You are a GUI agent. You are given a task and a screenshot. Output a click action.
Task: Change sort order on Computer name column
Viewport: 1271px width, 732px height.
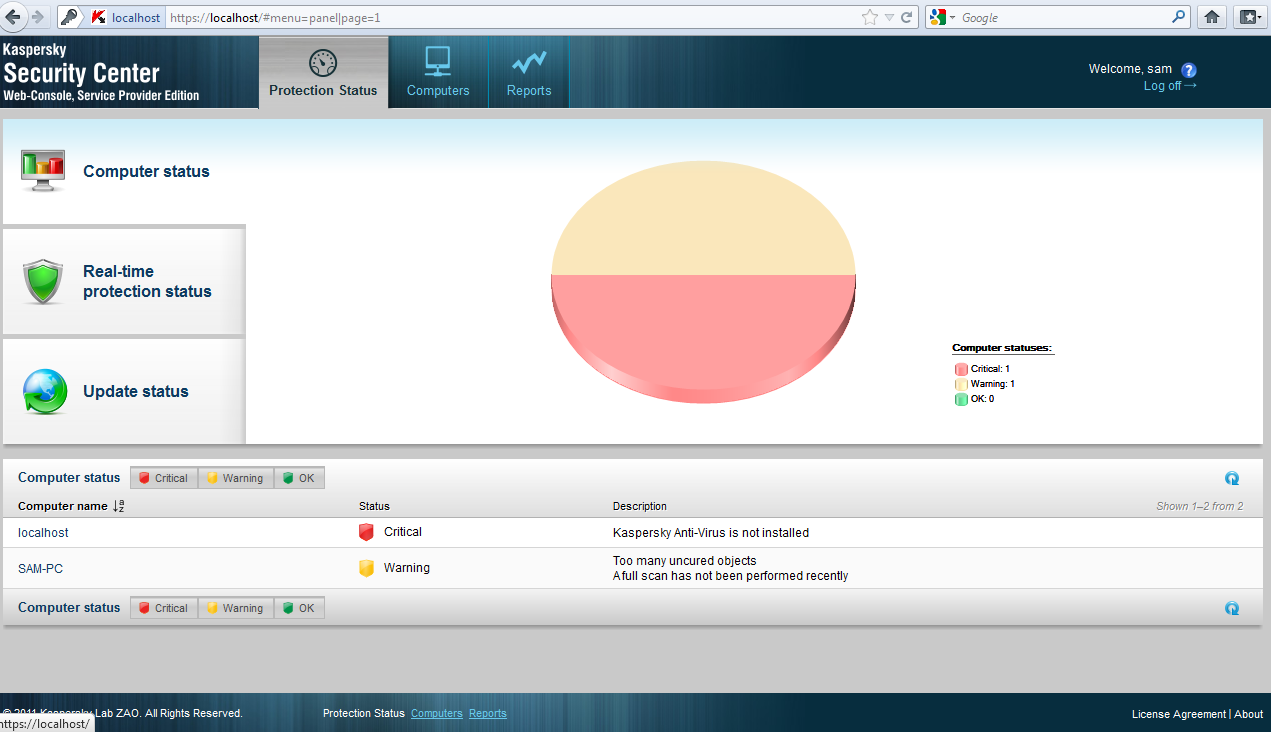click(118, 506)
